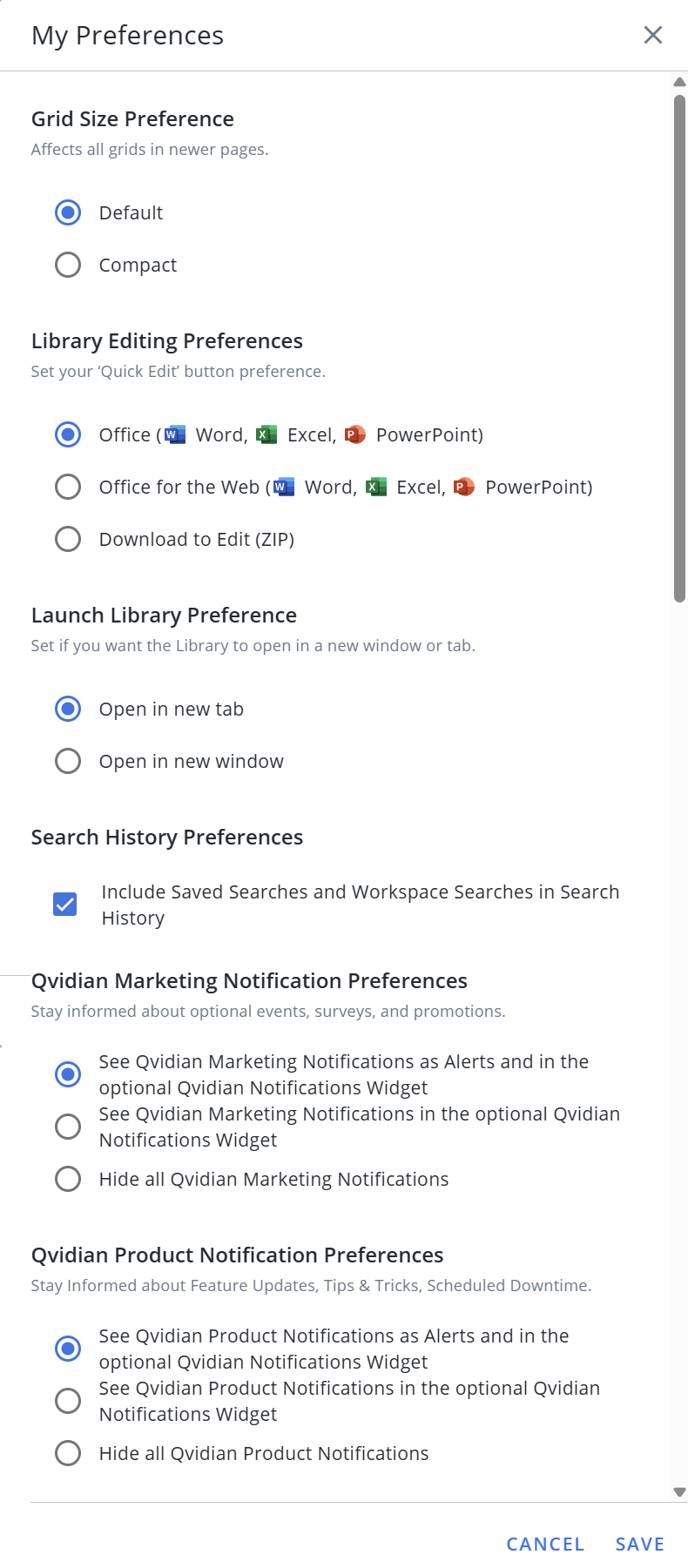Click Excel icon in Office for the Web
Screen dimensions: 688x1568
(x=375, y=487)
